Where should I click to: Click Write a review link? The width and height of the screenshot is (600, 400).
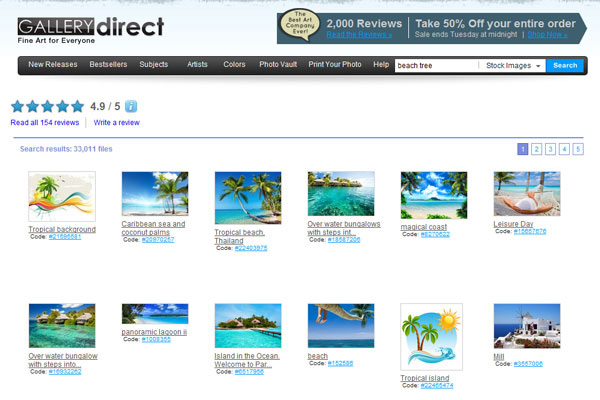coord(116,122)
